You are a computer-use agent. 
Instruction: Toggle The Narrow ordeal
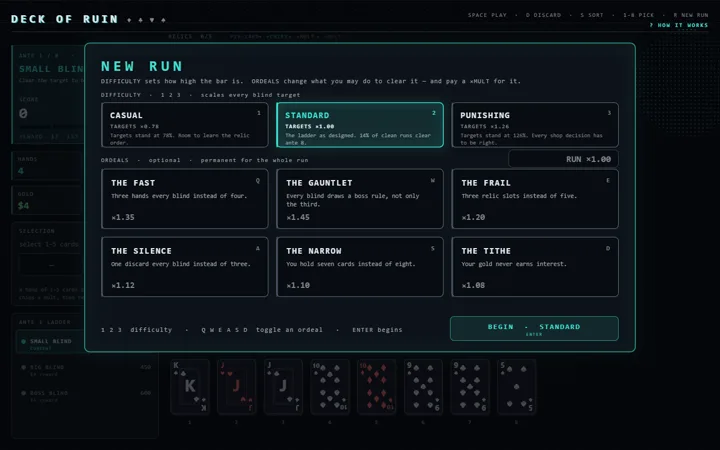click(360, 267)
